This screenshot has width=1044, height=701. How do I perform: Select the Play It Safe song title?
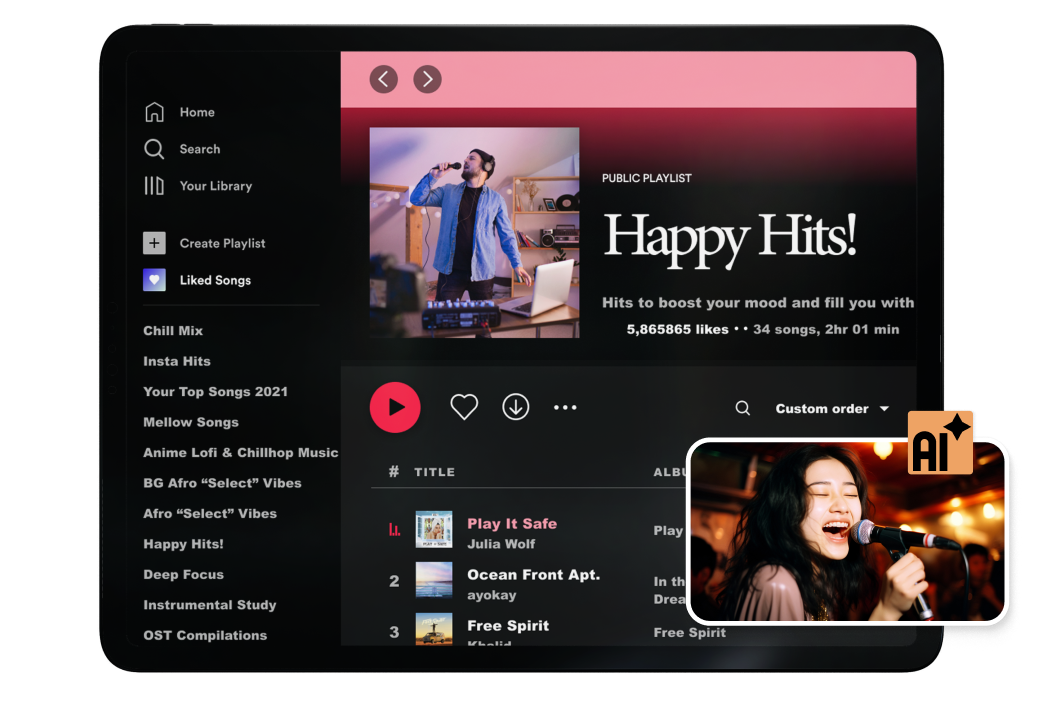pyautogui.click(x=512, y=524)
